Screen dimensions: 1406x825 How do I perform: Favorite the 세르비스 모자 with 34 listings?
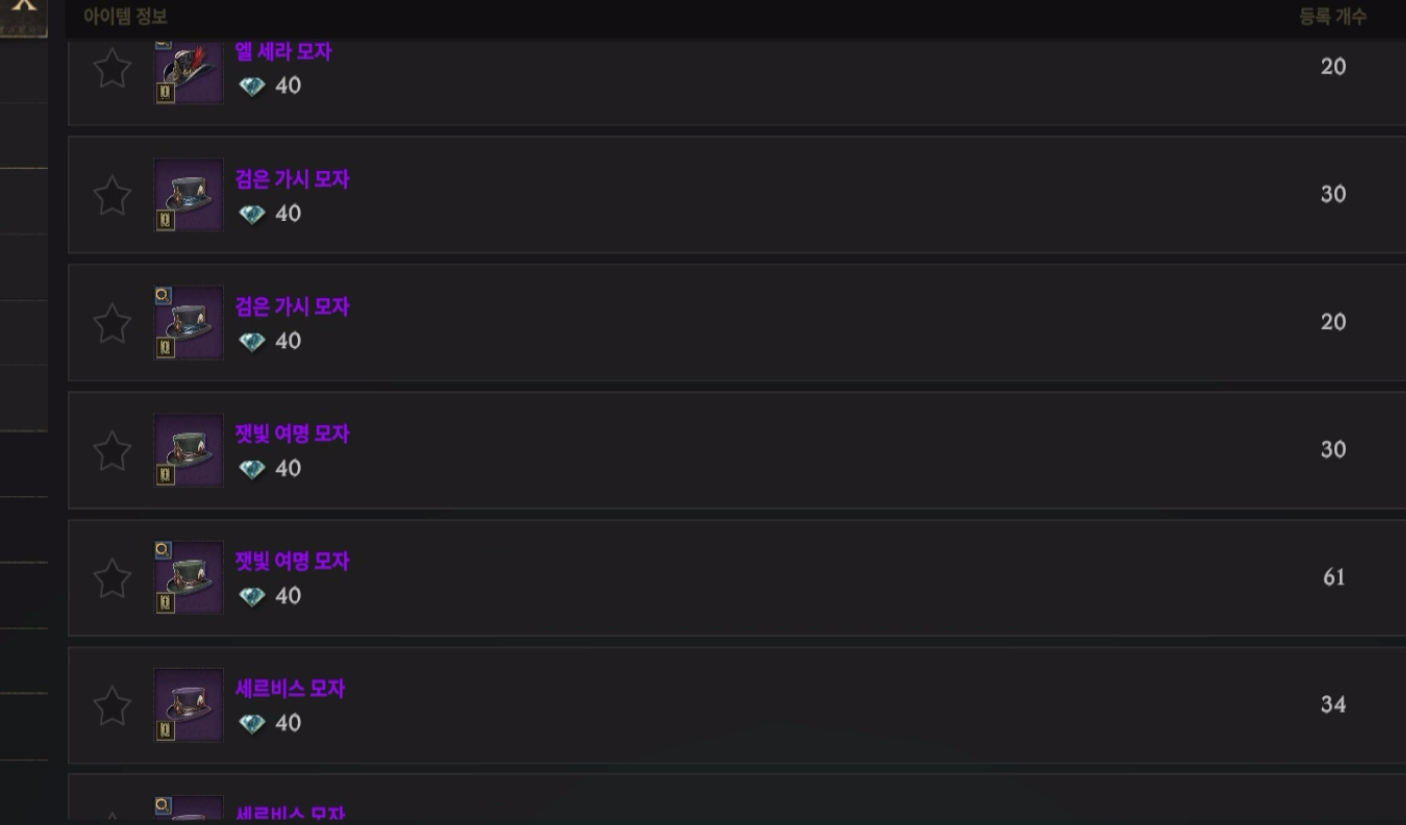click(x=112, y=706)
